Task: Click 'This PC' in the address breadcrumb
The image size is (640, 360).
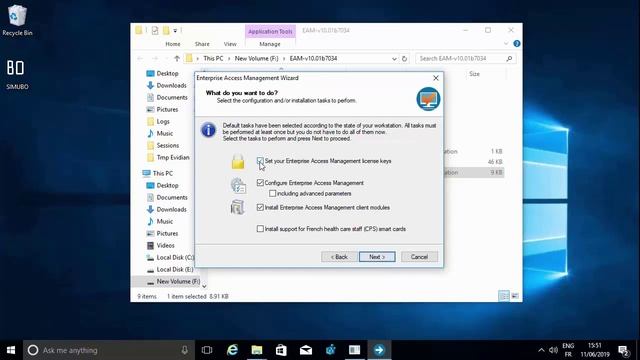Action: click(213, 58)
